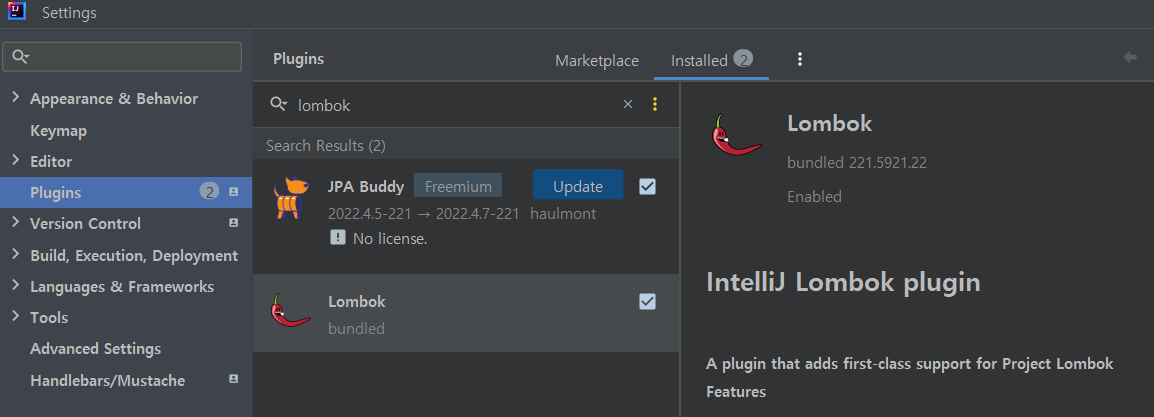Expand Build, Execution, Deployment section
Screen dimensions: 1154x417
click(x=15, y=254)
